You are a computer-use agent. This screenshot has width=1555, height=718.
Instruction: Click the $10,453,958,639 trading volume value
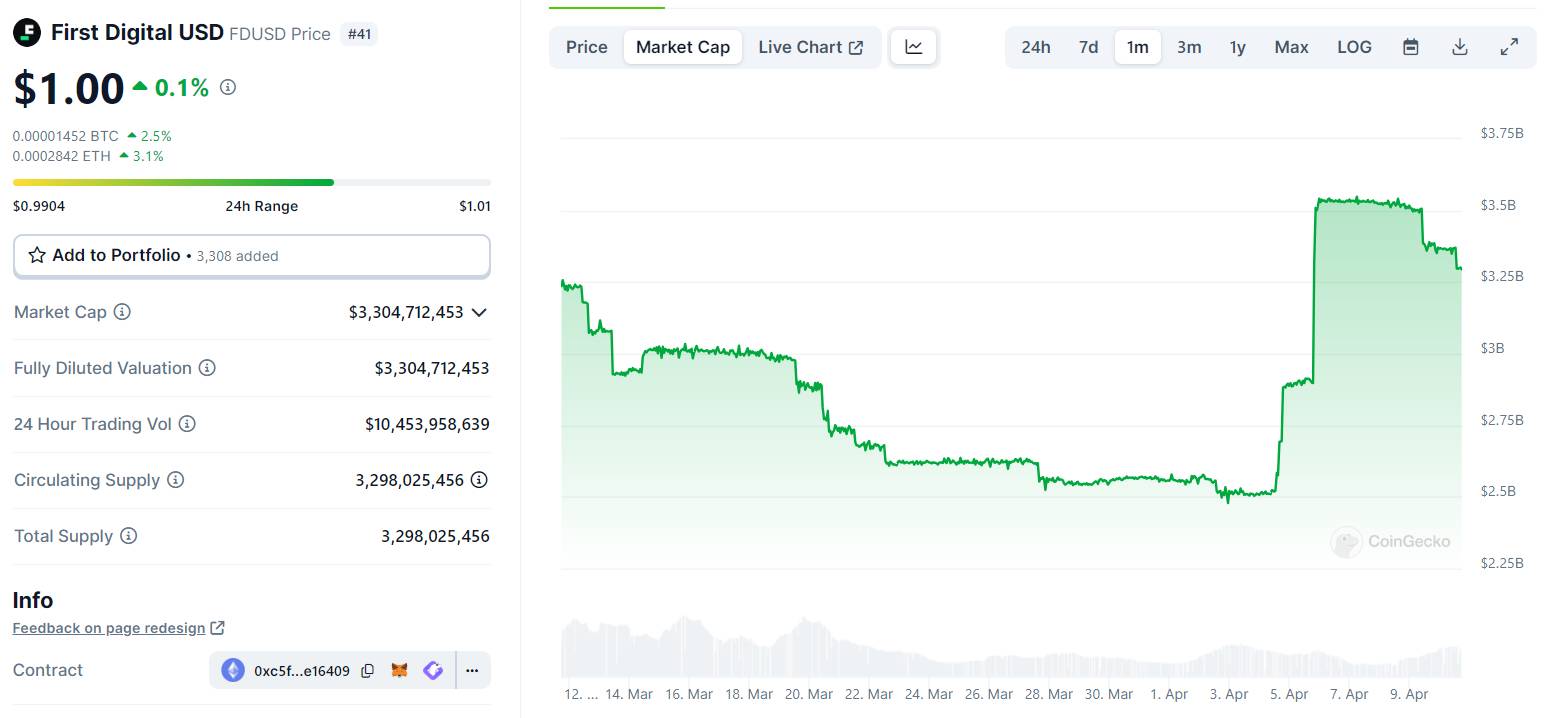427,424
